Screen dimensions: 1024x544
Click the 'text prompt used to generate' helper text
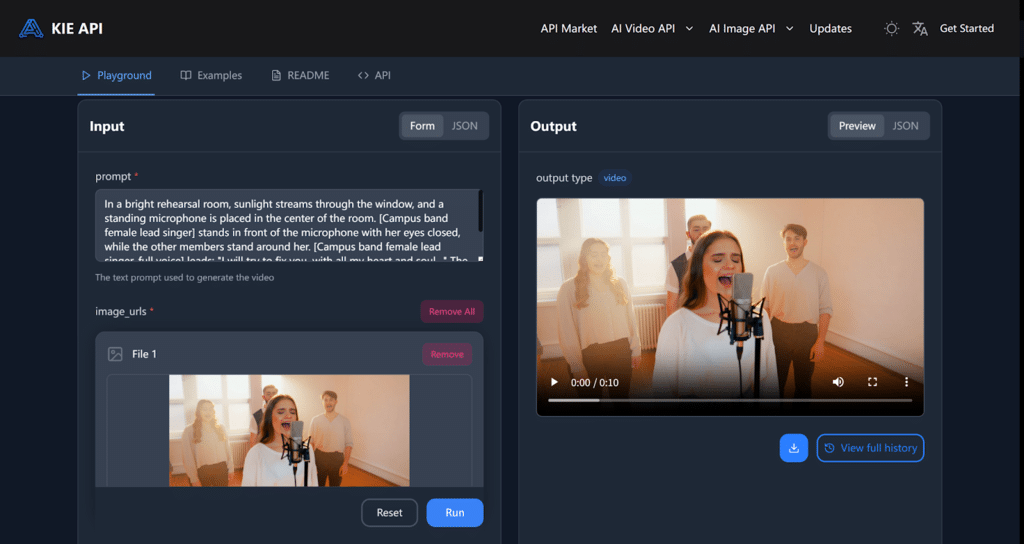(185, 278)
